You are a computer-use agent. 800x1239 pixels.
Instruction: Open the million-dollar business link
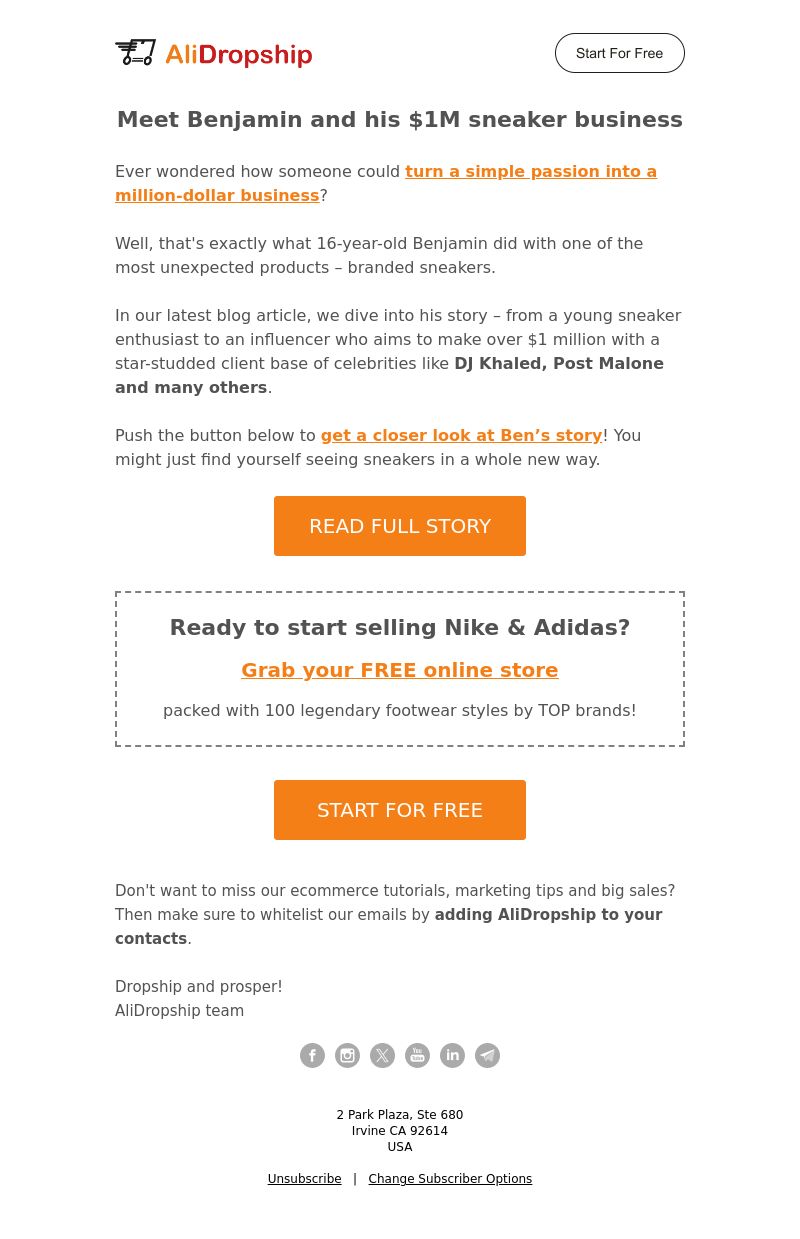[x=386, y=183]
